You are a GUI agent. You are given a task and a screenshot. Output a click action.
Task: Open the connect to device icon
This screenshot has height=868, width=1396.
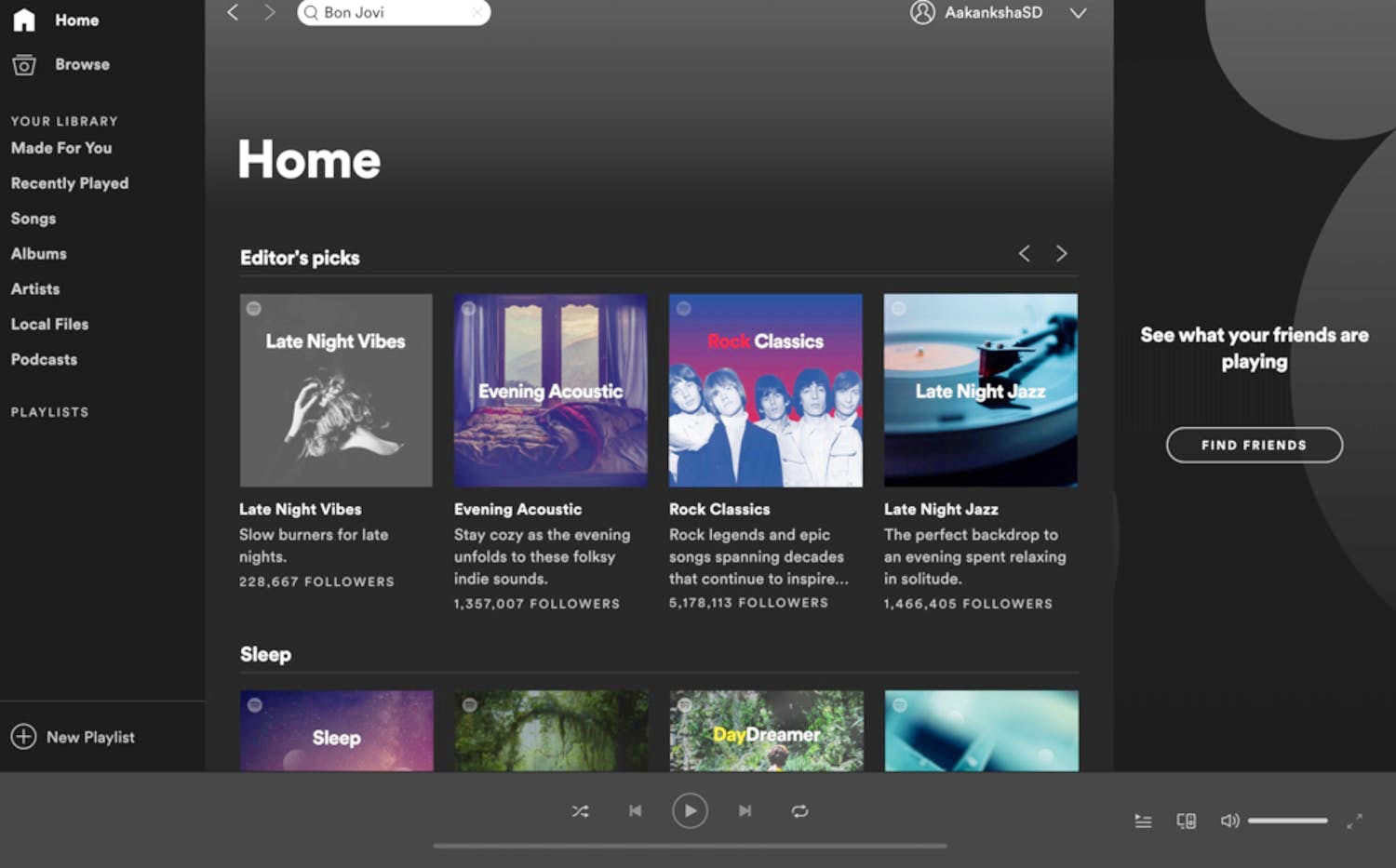(x=1186, y=821)
